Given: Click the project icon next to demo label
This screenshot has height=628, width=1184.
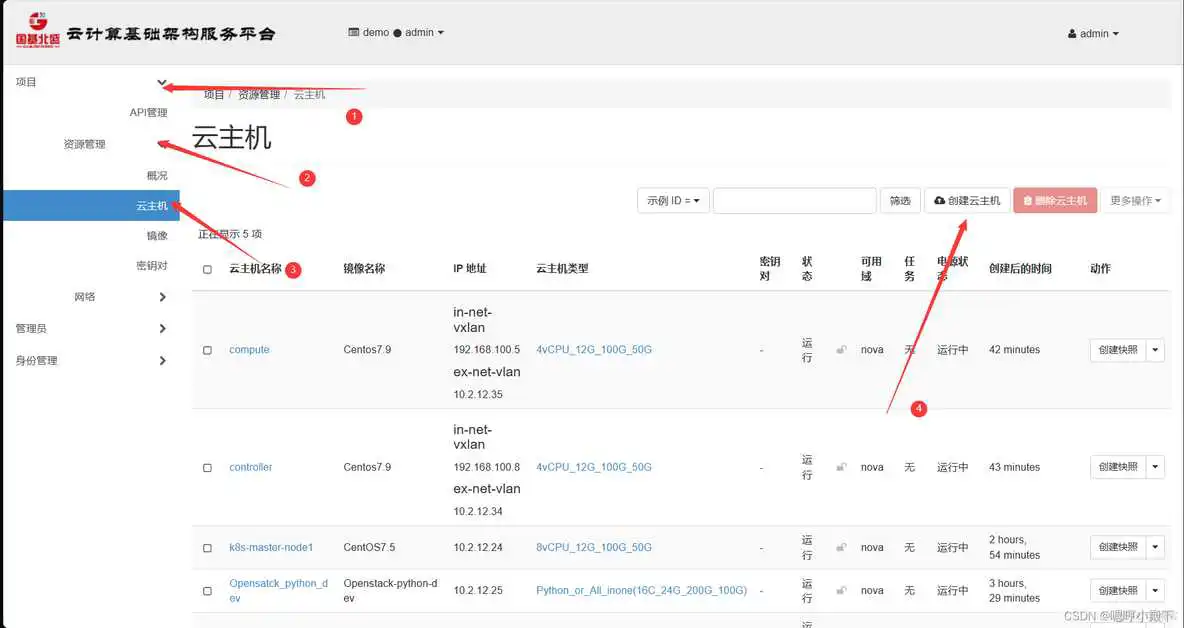Looking at the screenshot, I should tap(352, 31).
